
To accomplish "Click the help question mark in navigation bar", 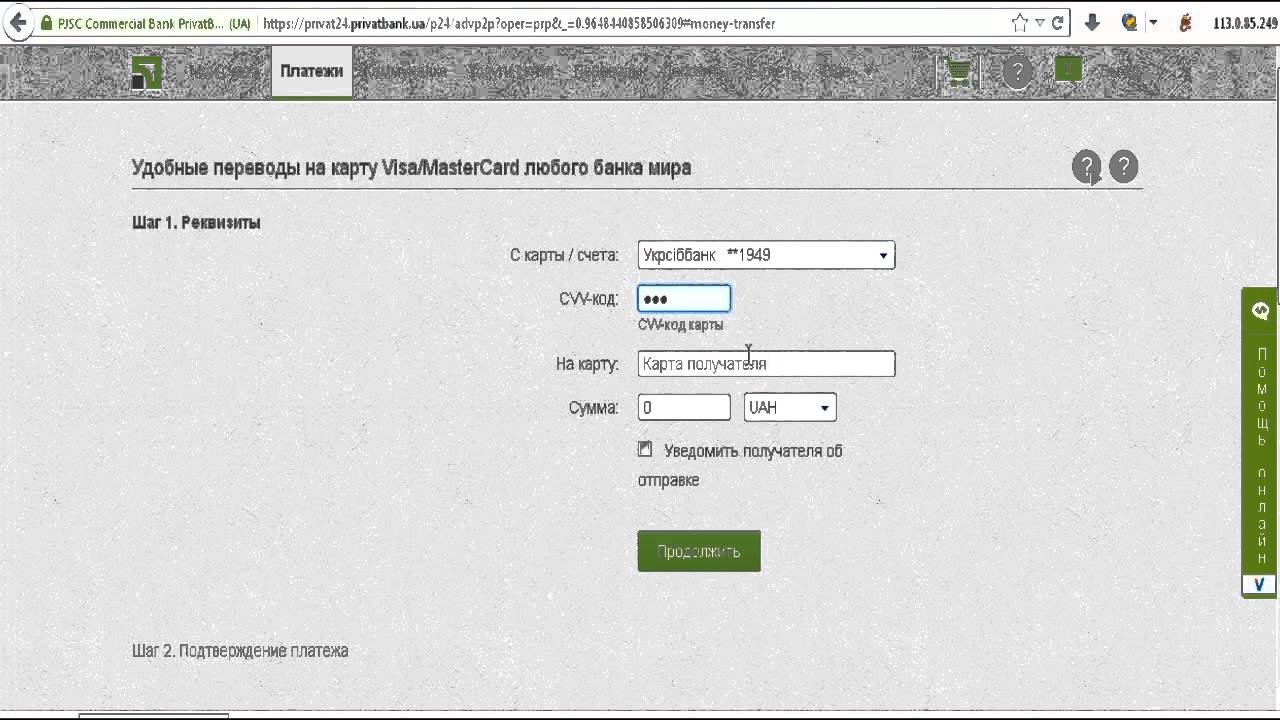I will point(1017,72).
